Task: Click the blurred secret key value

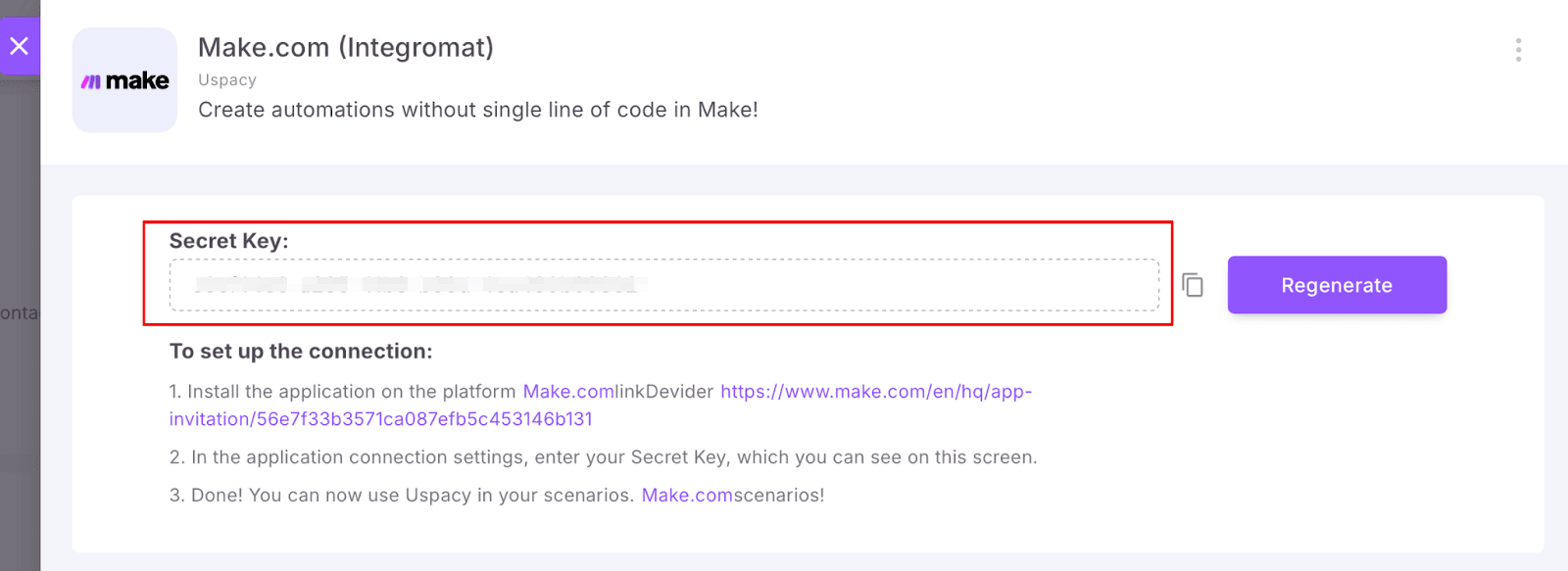Action: tap(416, 285)
